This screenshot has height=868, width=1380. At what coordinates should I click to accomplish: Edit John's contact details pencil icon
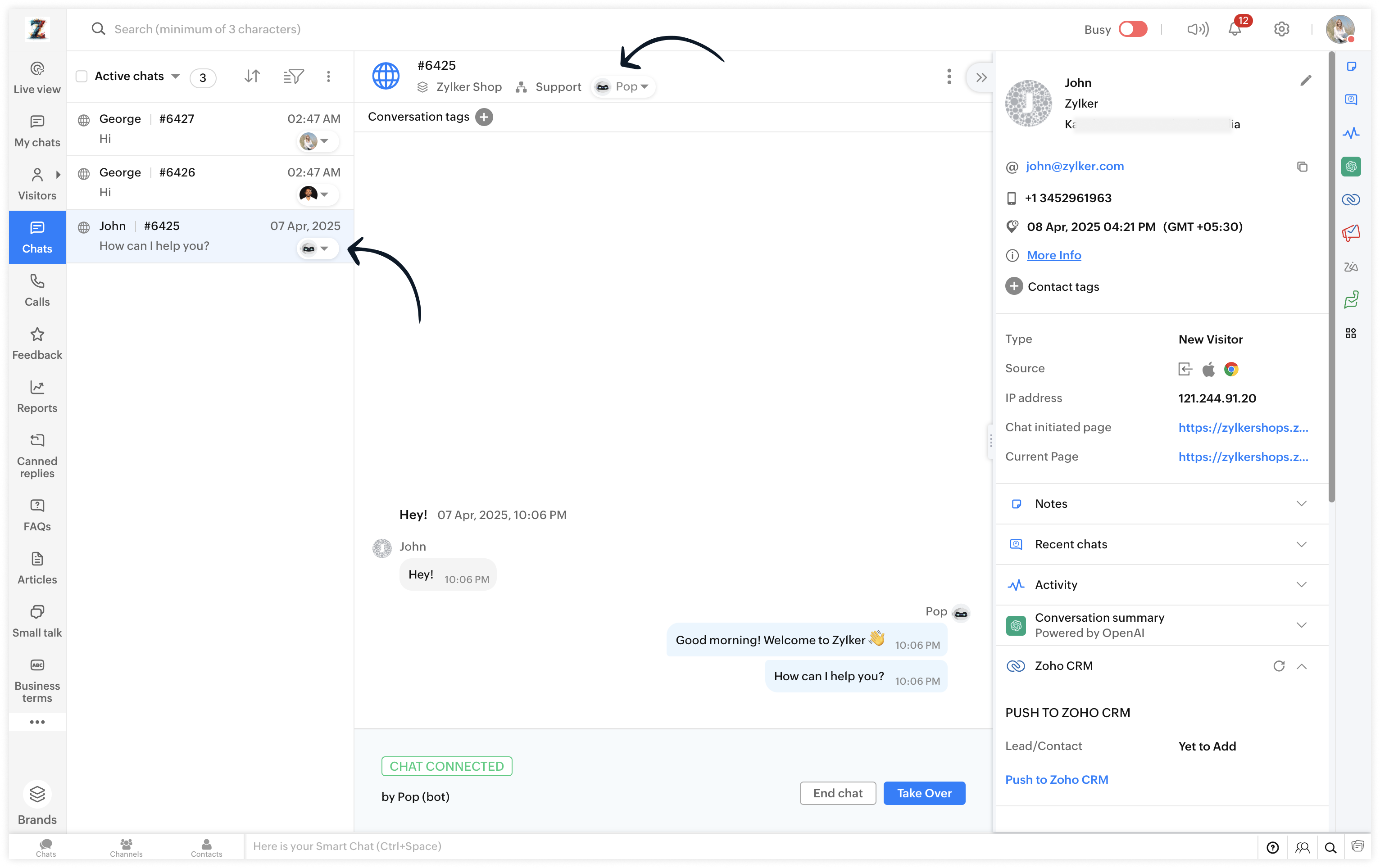tap(1306, 81)
